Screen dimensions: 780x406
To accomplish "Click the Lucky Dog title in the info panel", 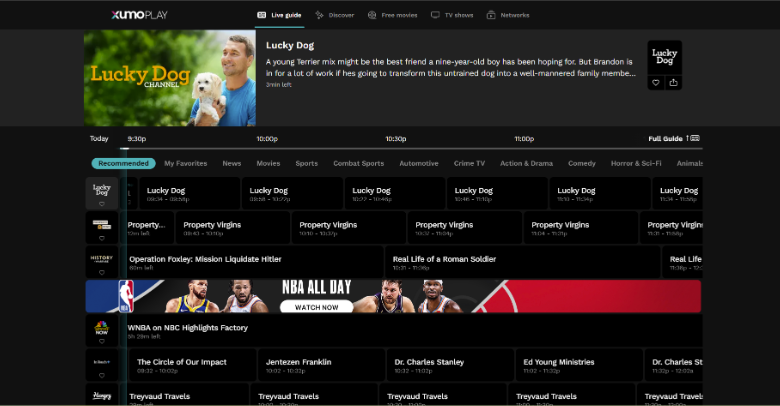I will (290, 45).
